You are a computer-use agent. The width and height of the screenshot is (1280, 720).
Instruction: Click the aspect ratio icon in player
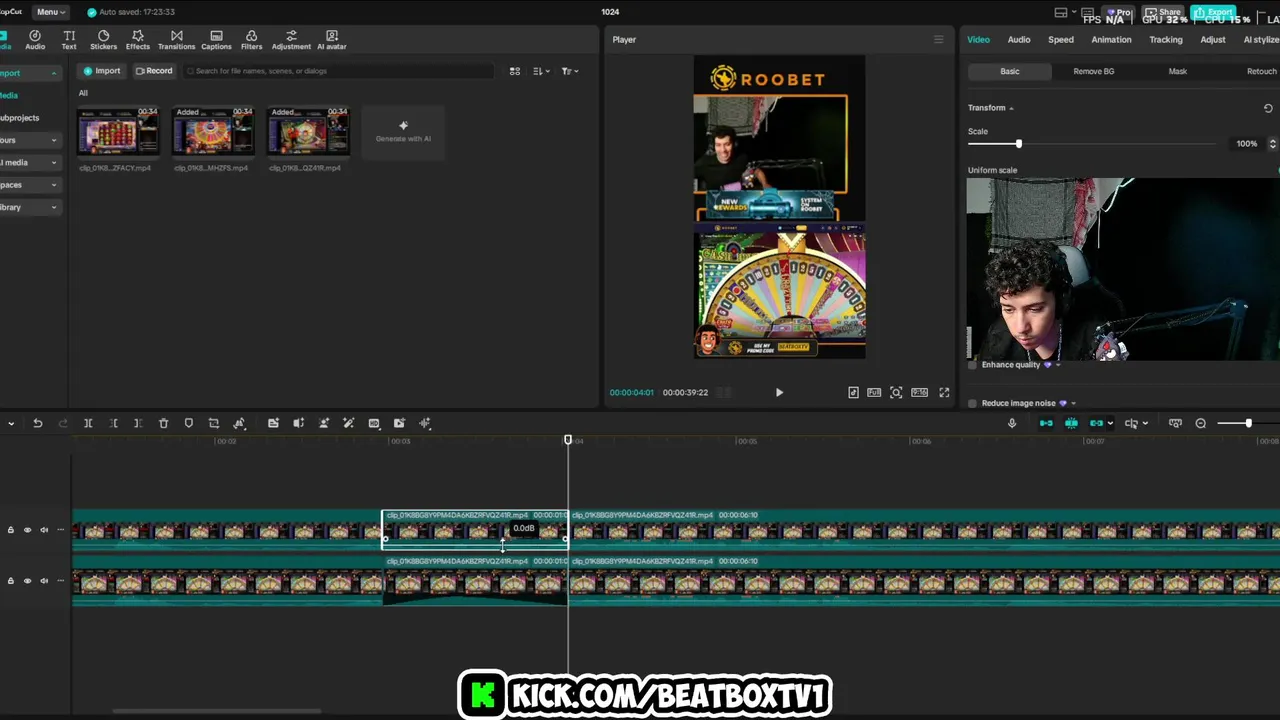click(x=919, y=392)
